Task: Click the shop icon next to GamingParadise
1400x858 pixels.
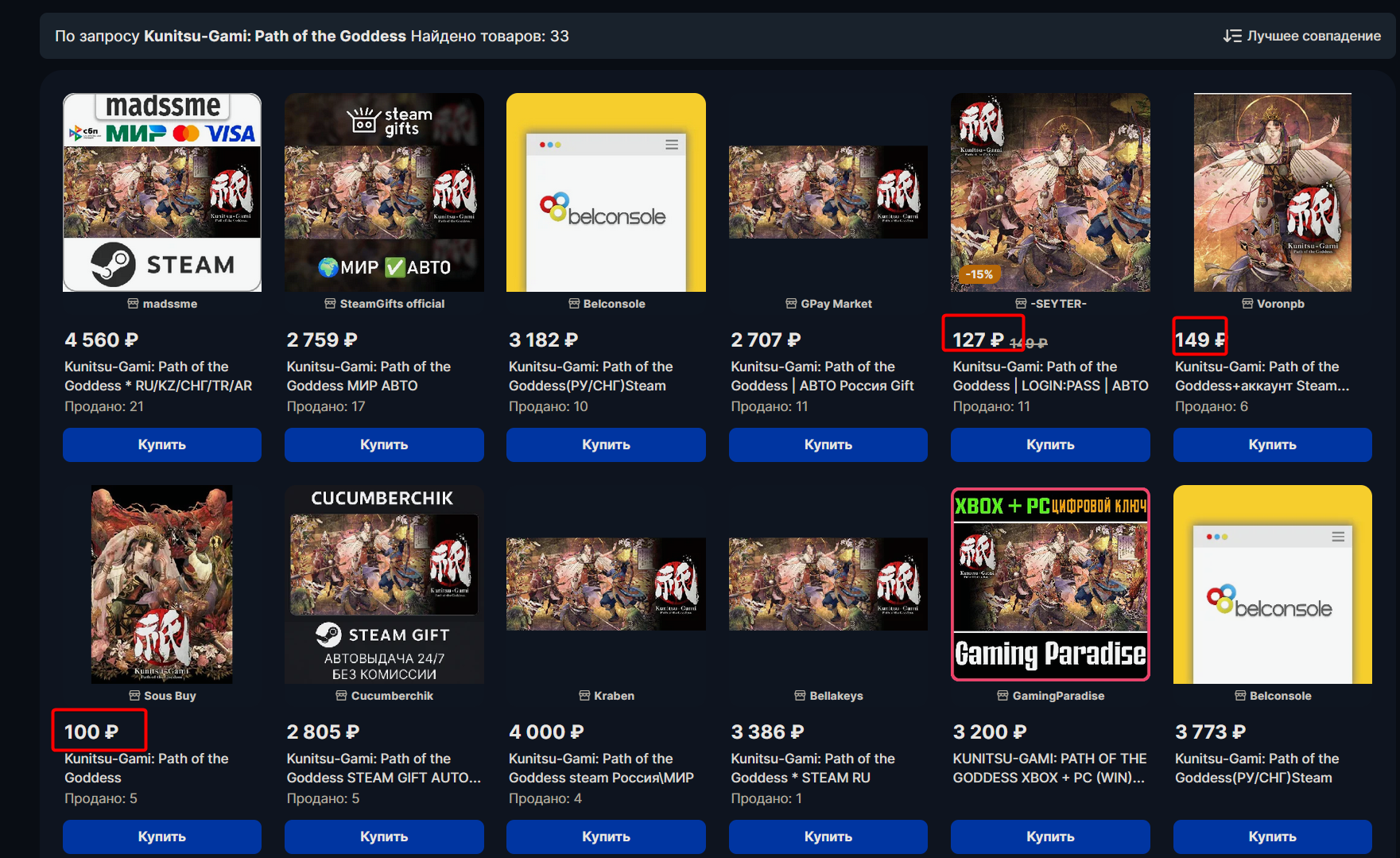Action: click(x=1002, y=696)
